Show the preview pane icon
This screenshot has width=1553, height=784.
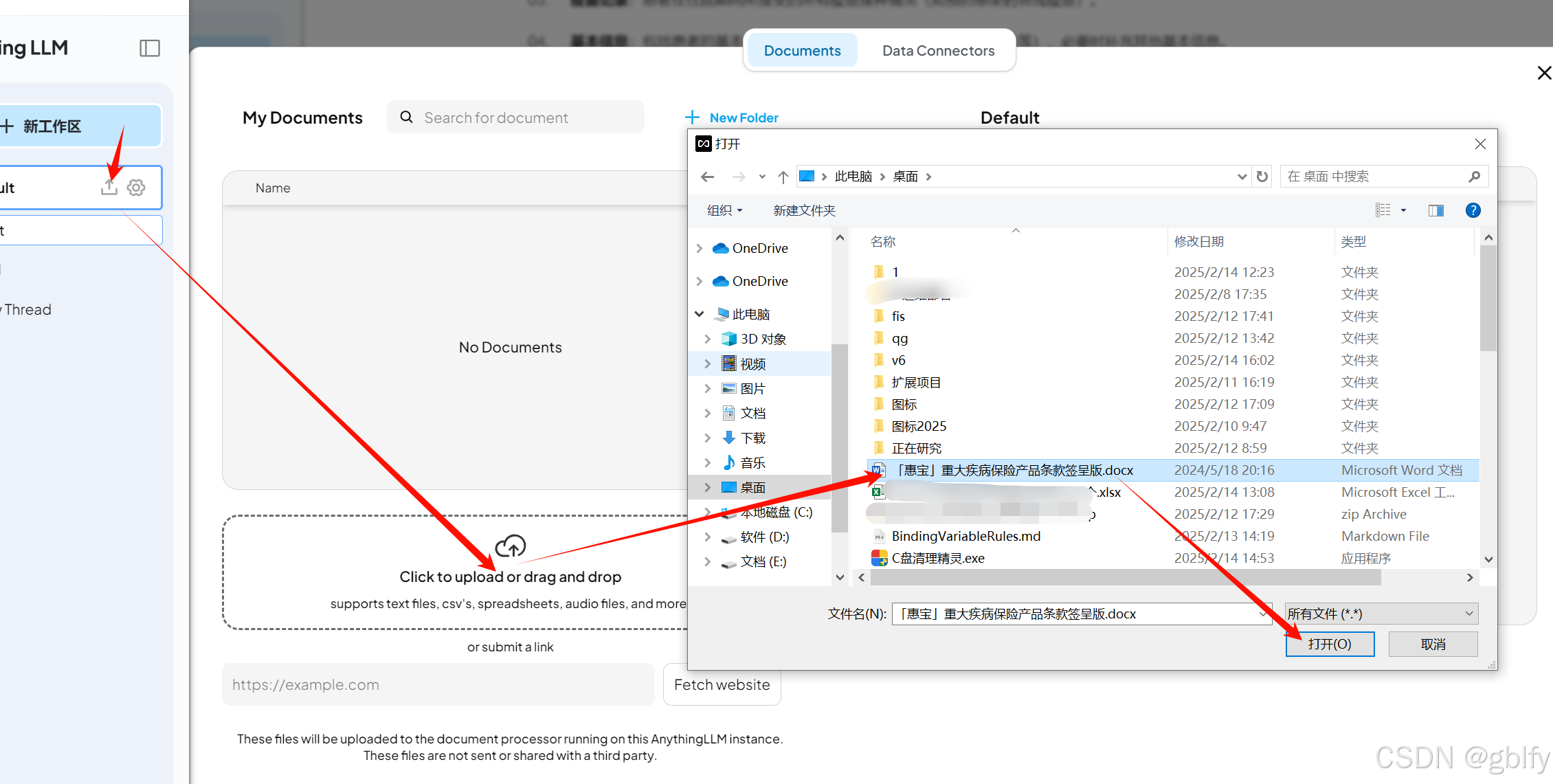pyautogui.click(x=1435, y=210)
